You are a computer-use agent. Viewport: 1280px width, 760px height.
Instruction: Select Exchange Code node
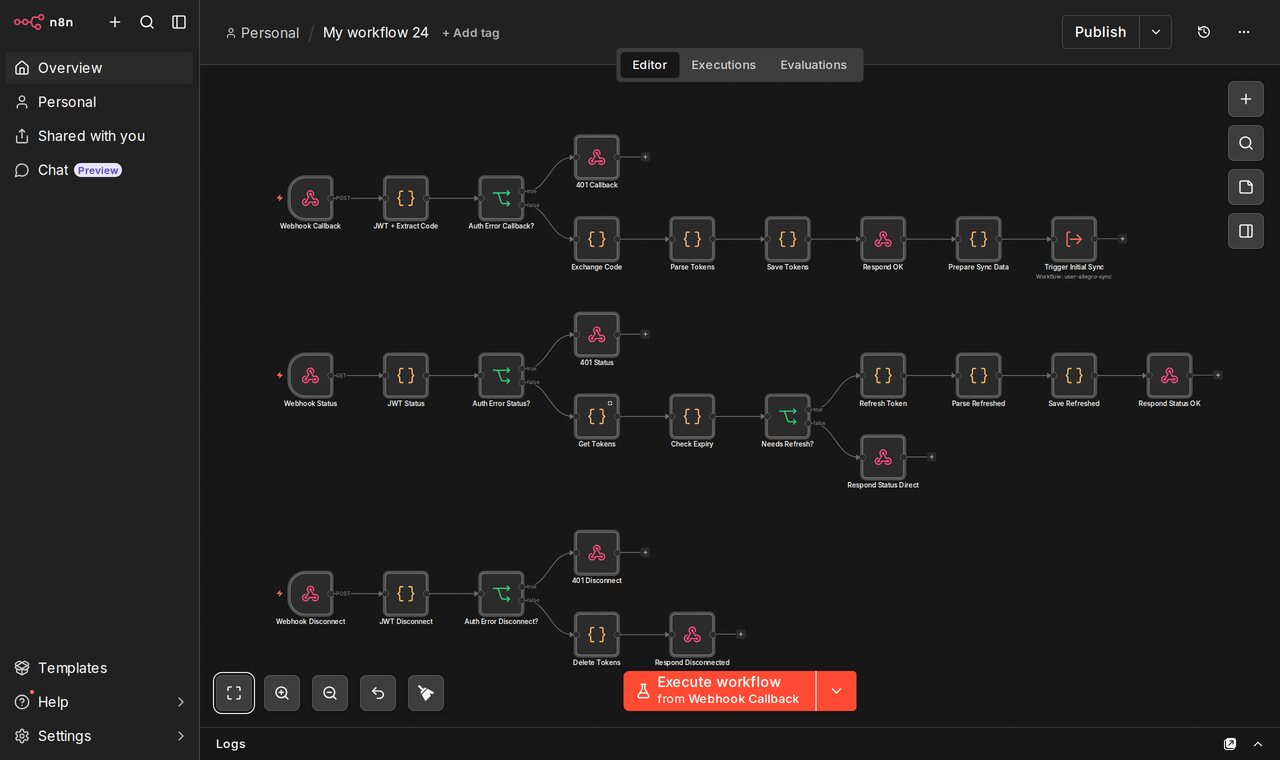click(597, 239)
